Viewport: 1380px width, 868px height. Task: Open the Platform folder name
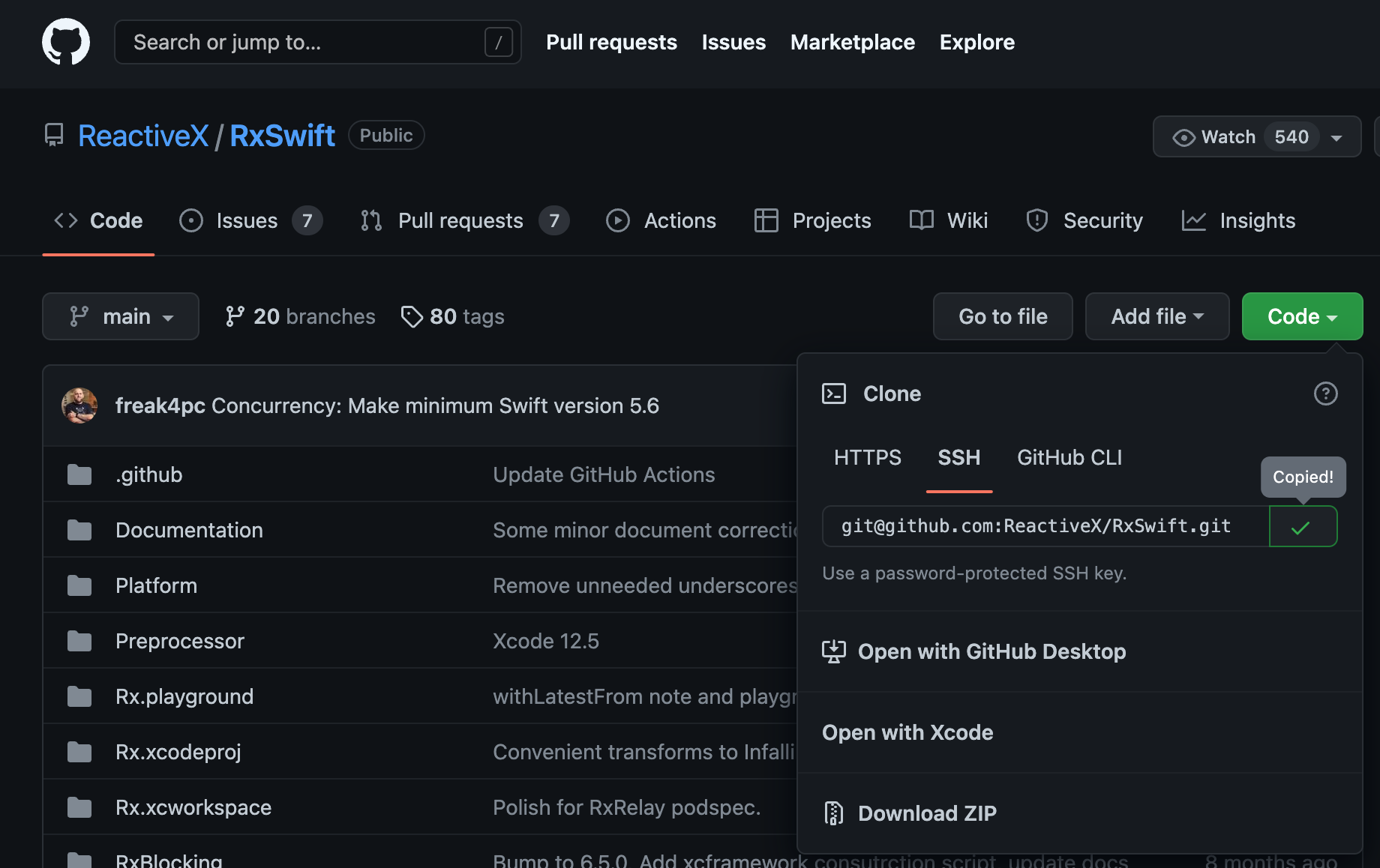(156, 585)
